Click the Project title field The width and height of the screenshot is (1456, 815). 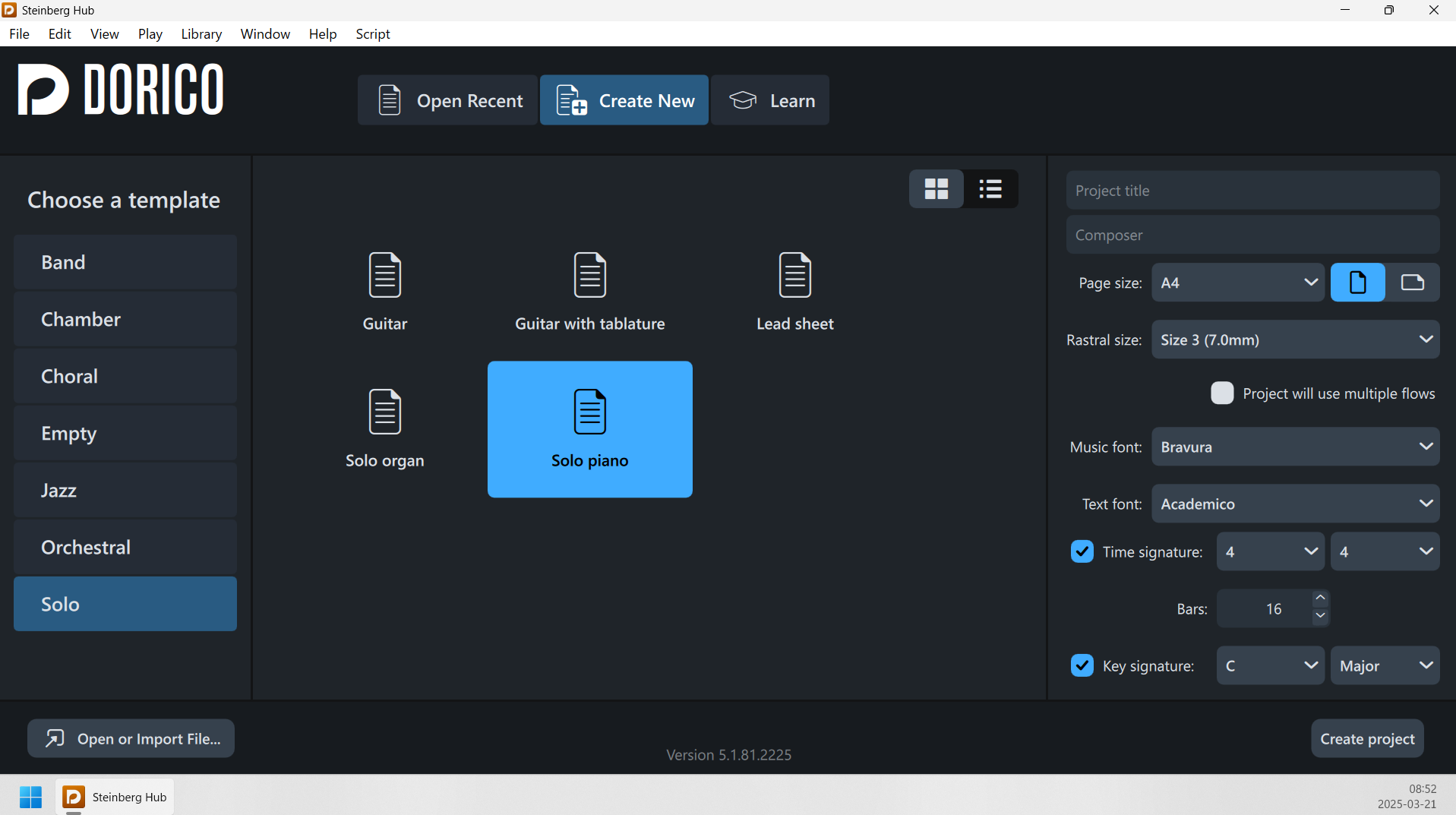click(x=1252, y=190)
